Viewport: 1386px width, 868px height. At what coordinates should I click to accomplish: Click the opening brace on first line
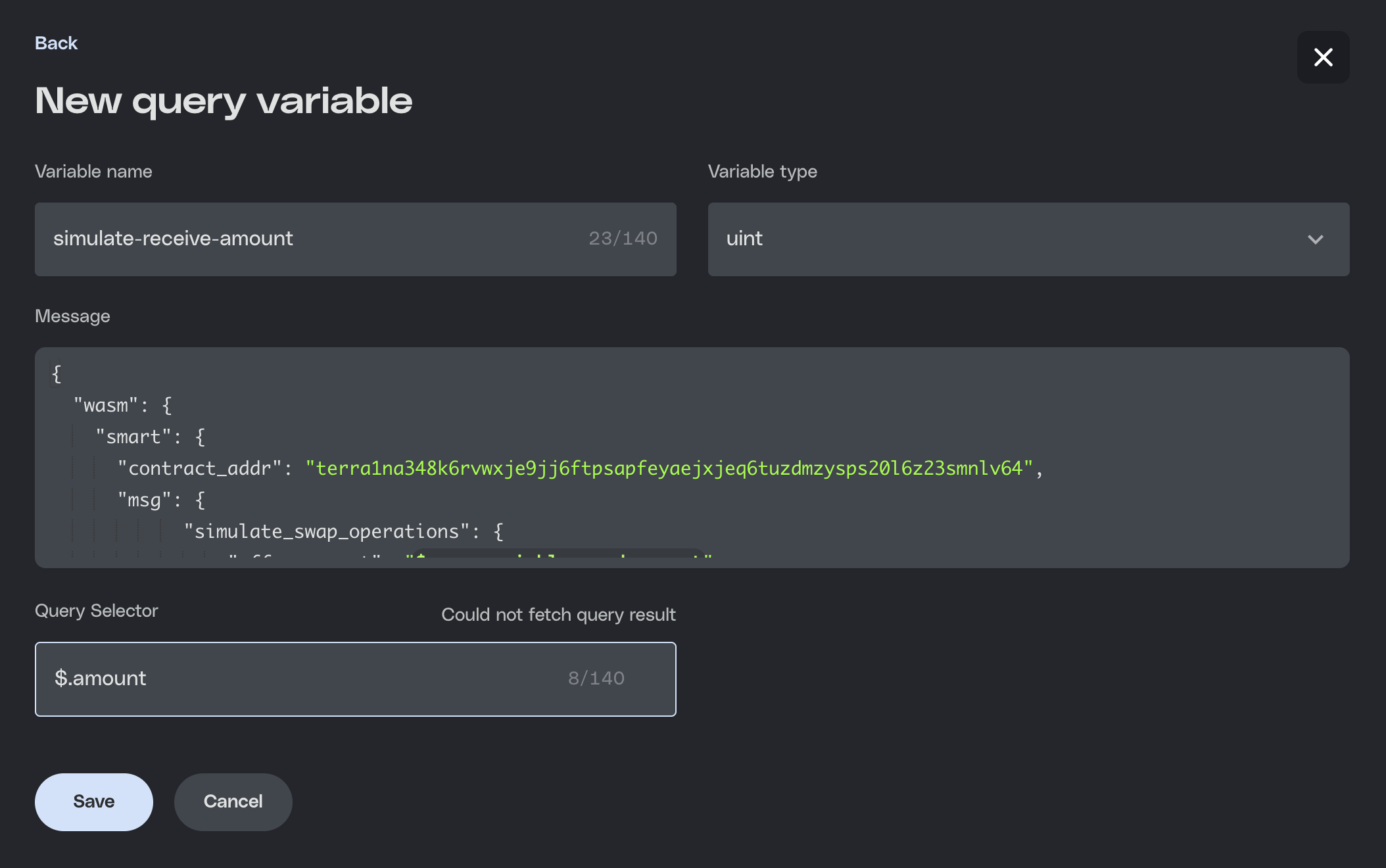coord(57,374)
